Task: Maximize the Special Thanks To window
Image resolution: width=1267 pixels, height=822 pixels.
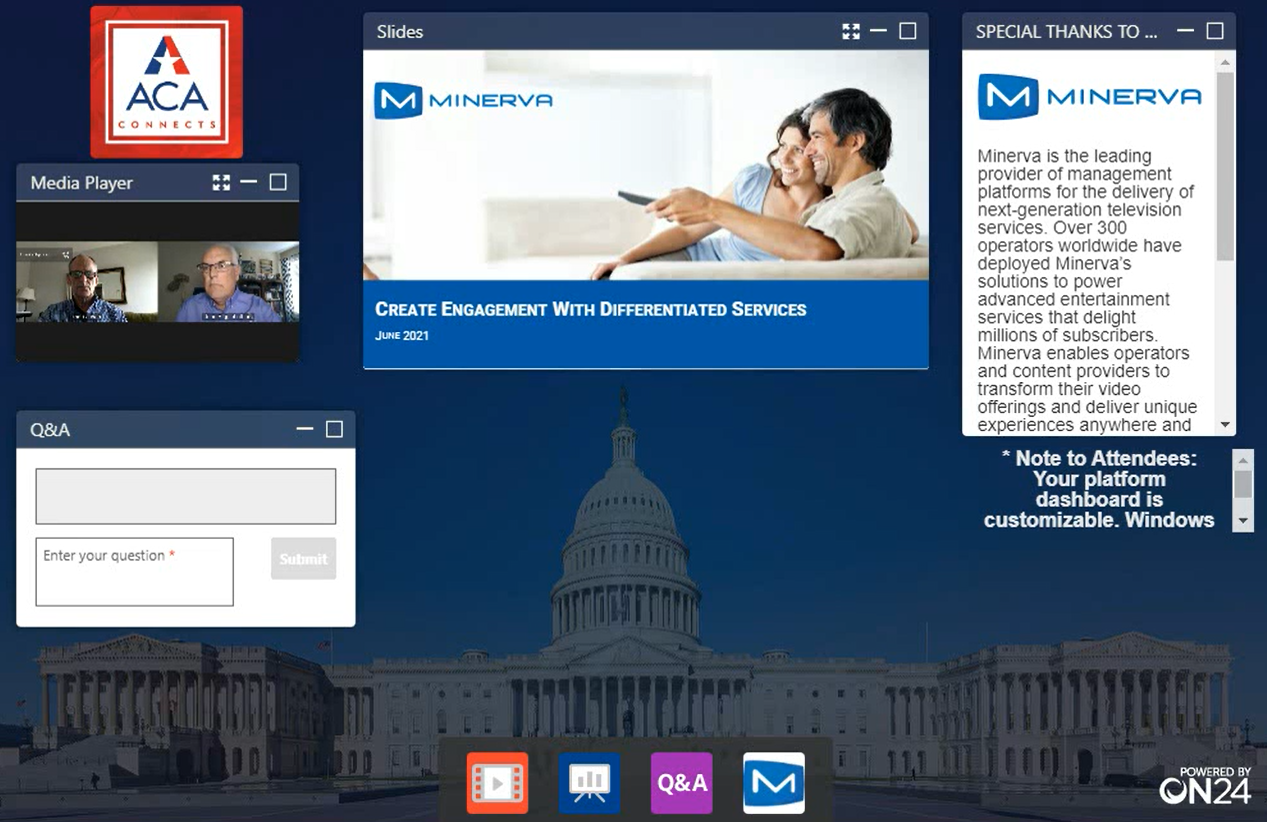Action: coord(1215,31)
